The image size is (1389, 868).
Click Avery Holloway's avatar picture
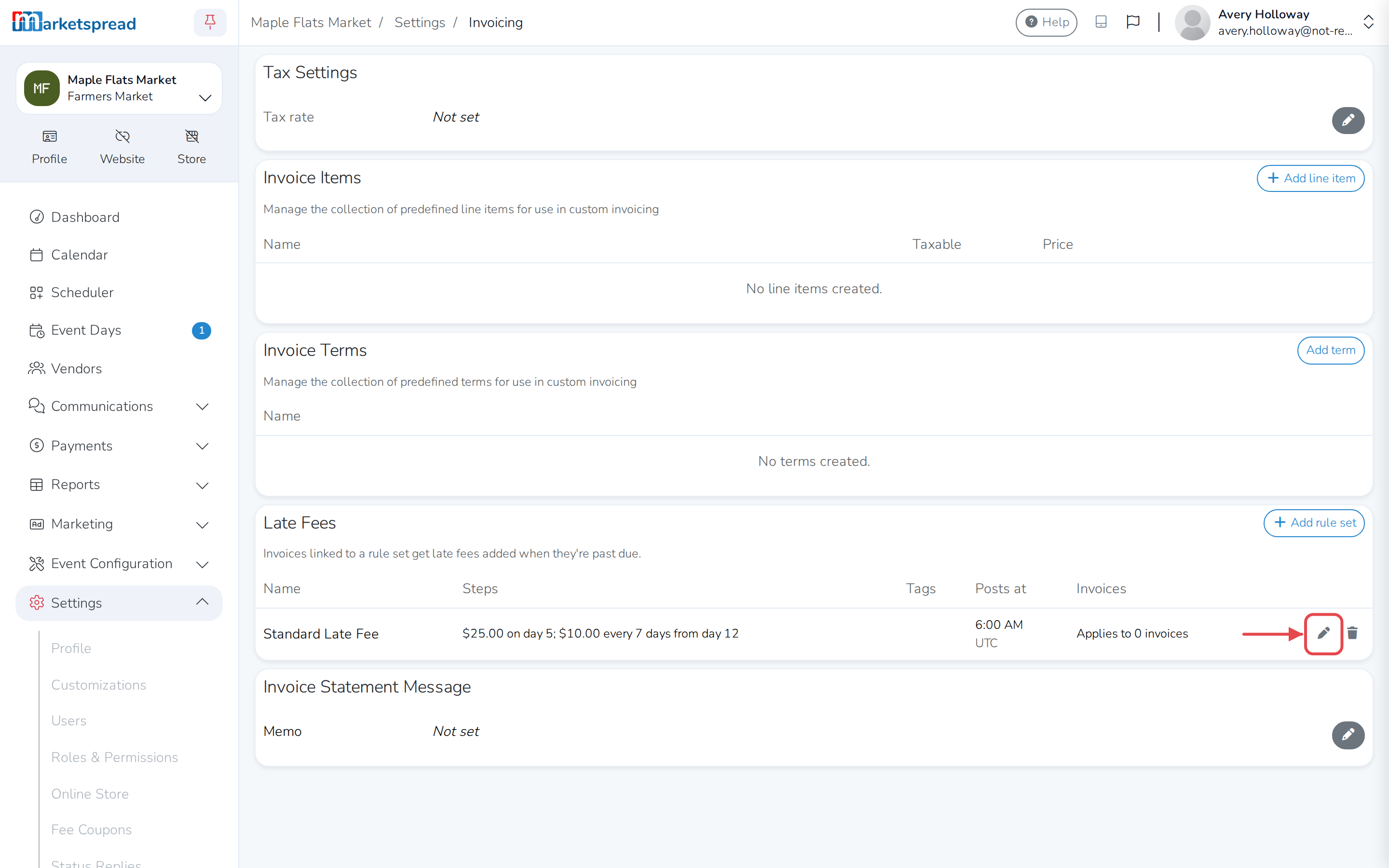pyautogui.click(x=1192, y=23)
